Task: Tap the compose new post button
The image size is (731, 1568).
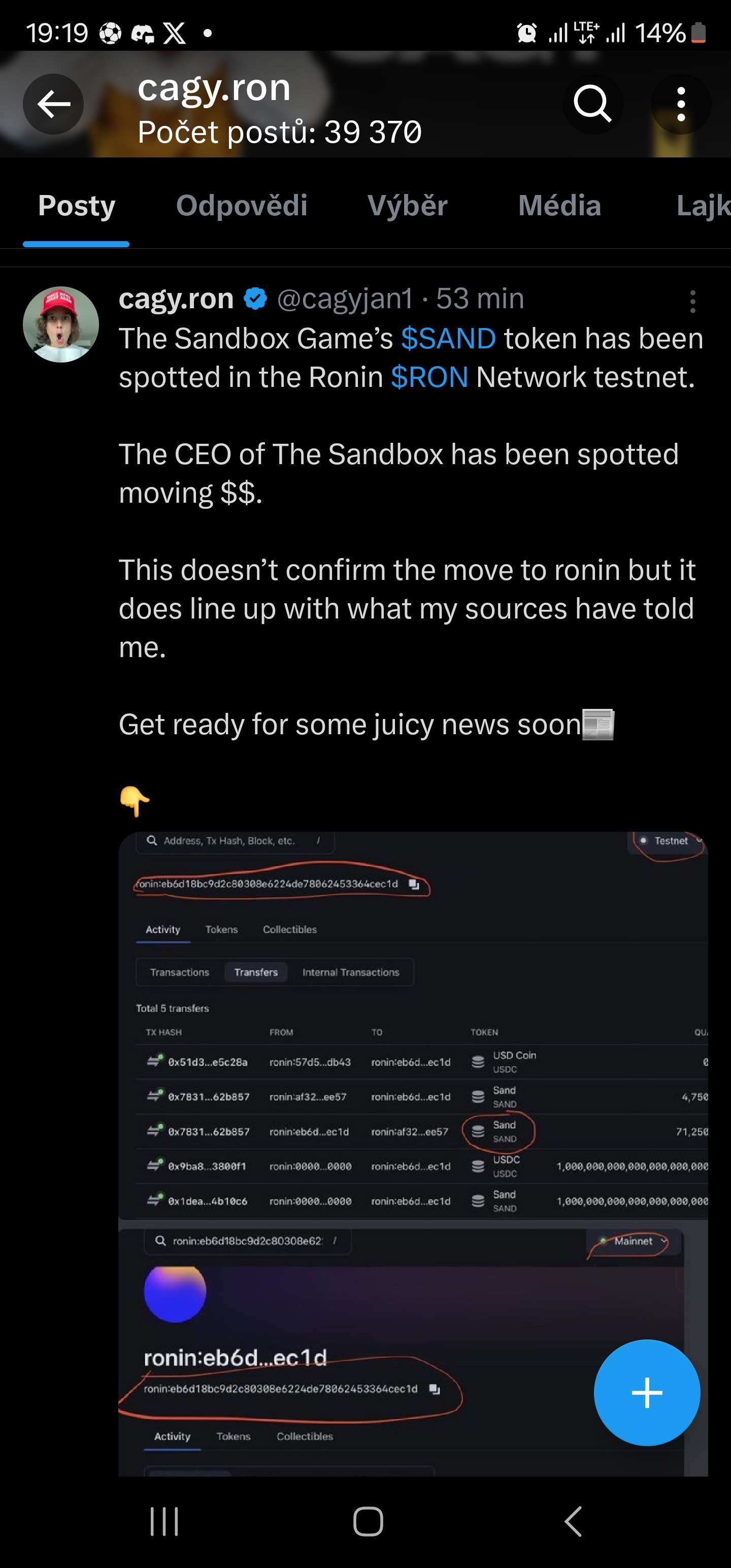Action: coord(646,1392)
